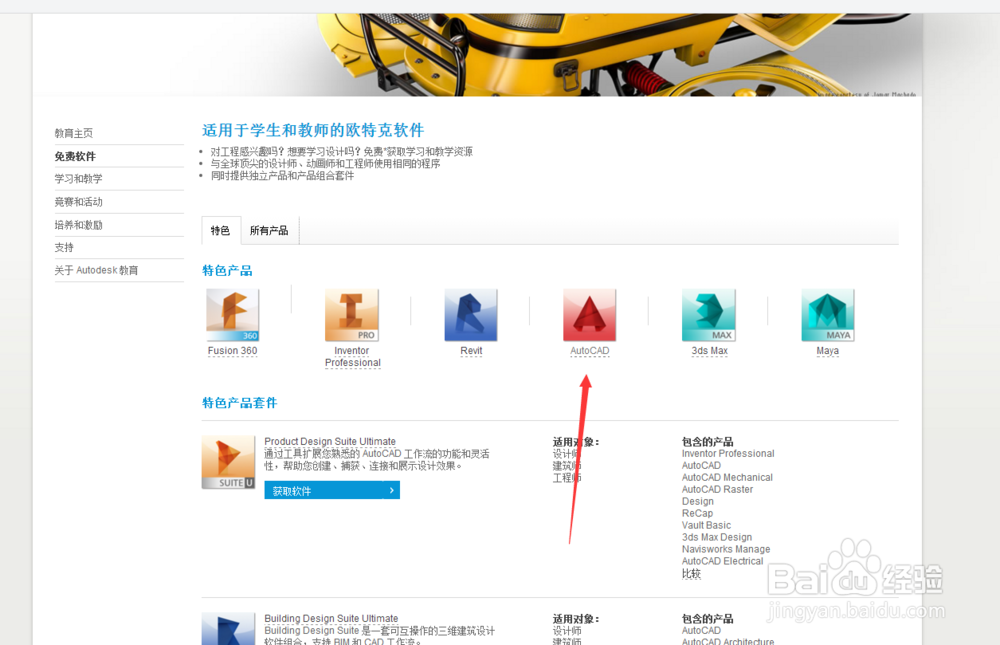Click Vault Basic in included products
The image size is (1000, 645).
(706, 525)
